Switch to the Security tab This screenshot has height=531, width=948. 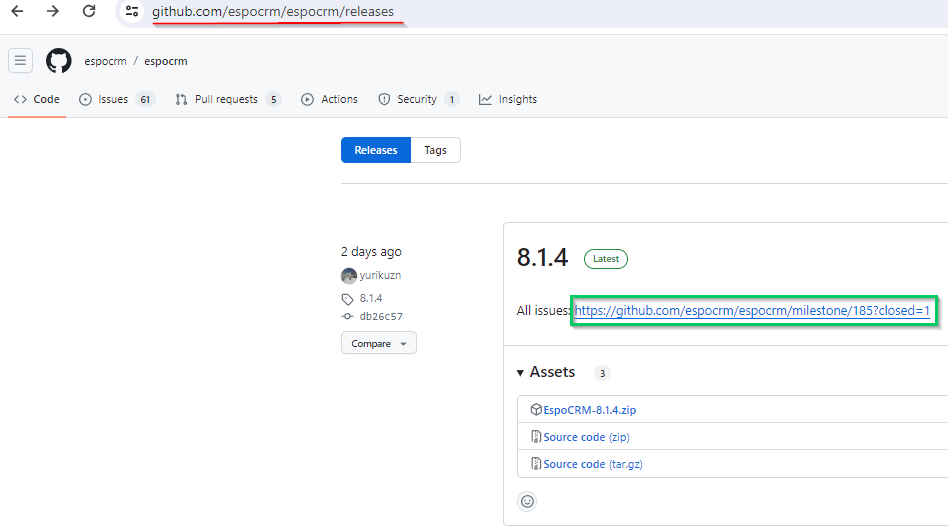click(x=418, y=99)
